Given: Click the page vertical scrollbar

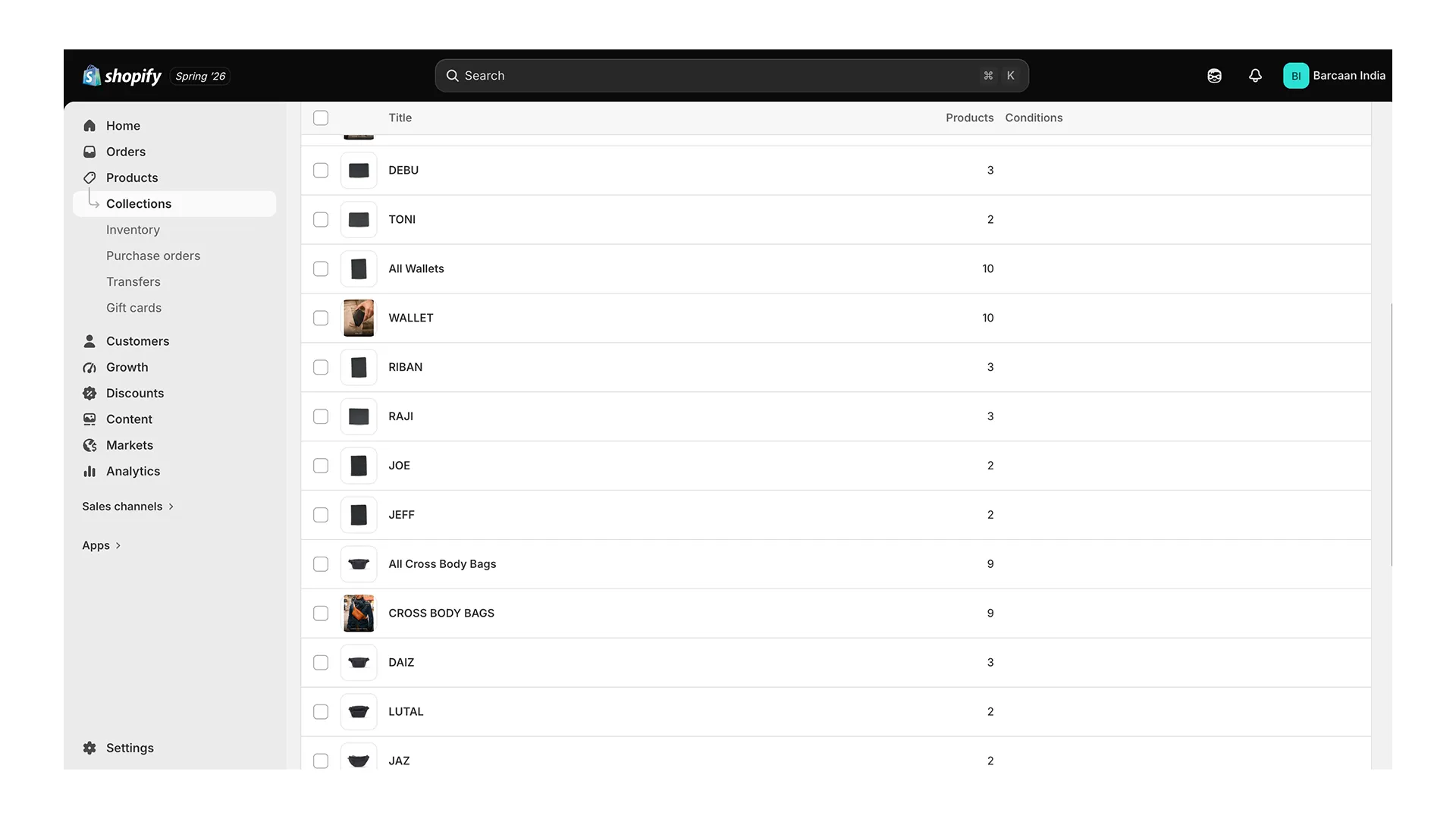Looking at the screenshot, I should point(1391,435).
